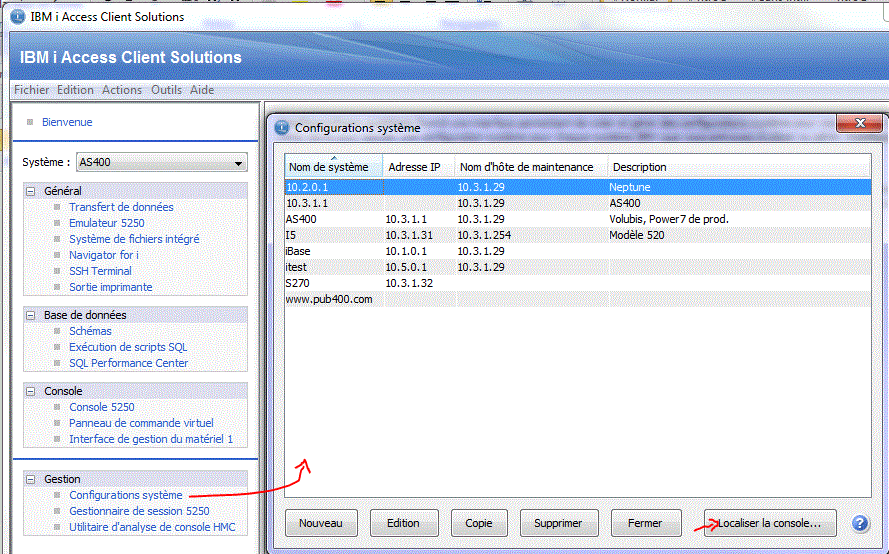The width and height of the screenshot is (889, 554).
Task: Open Configurations système link
Action: click(x=126, y=495)
